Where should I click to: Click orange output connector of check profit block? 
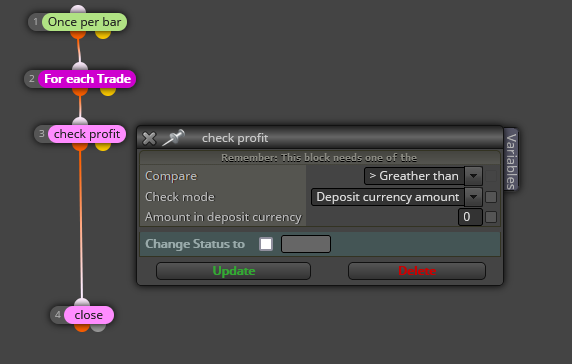point(80,147)
